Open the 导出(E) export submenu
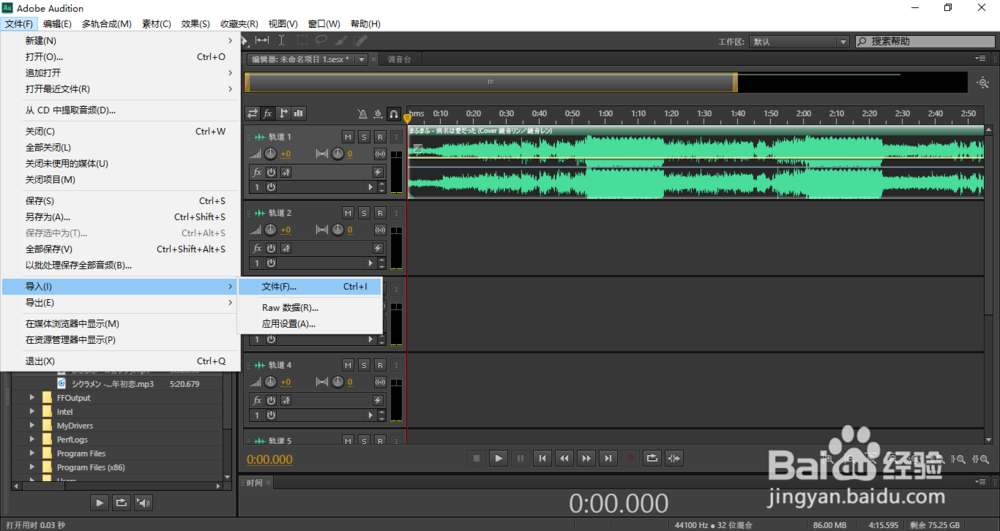 [121, 303]
